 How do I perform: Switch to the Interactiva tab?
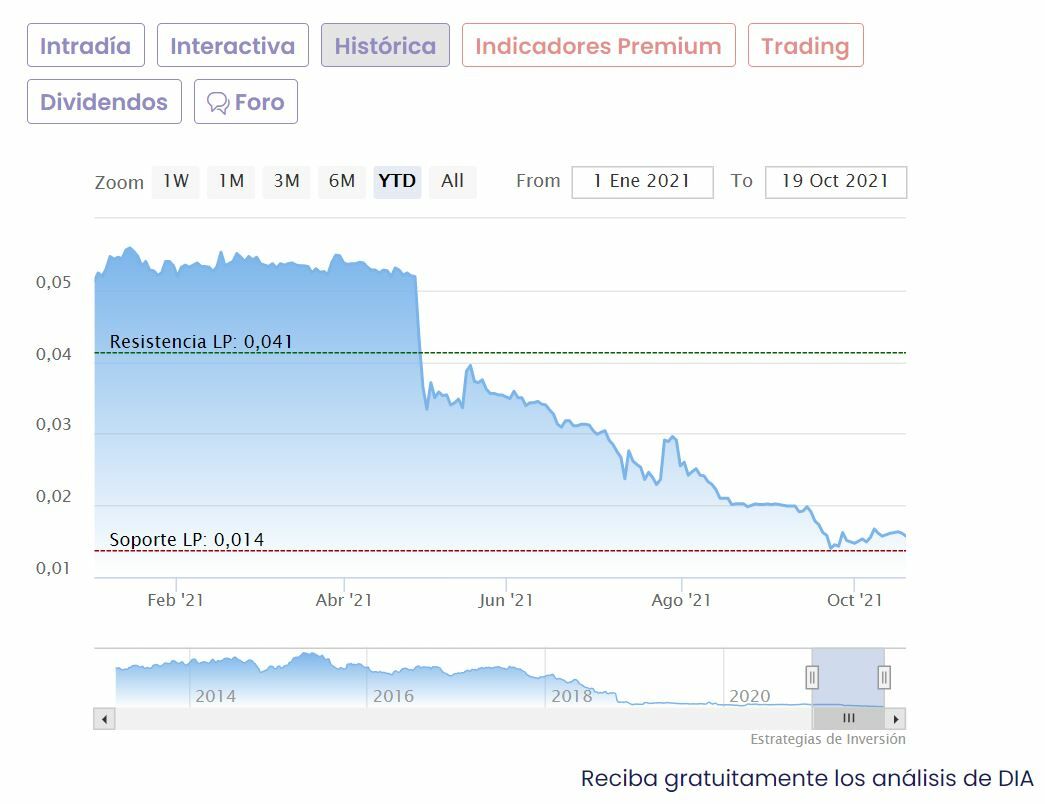coord(232,46)
